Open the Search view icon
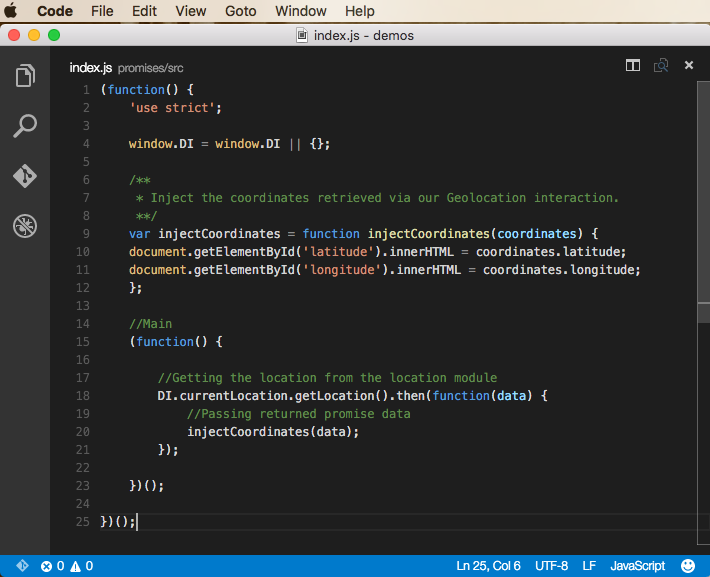Screen dimensions: 710x577 click(x=25, y=126)
